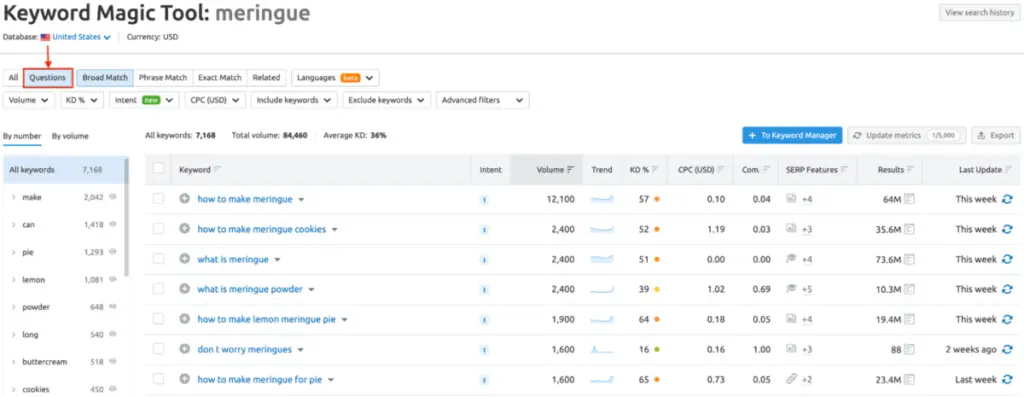
Task: Select Broad Match tab
Action: pos(105,78)
